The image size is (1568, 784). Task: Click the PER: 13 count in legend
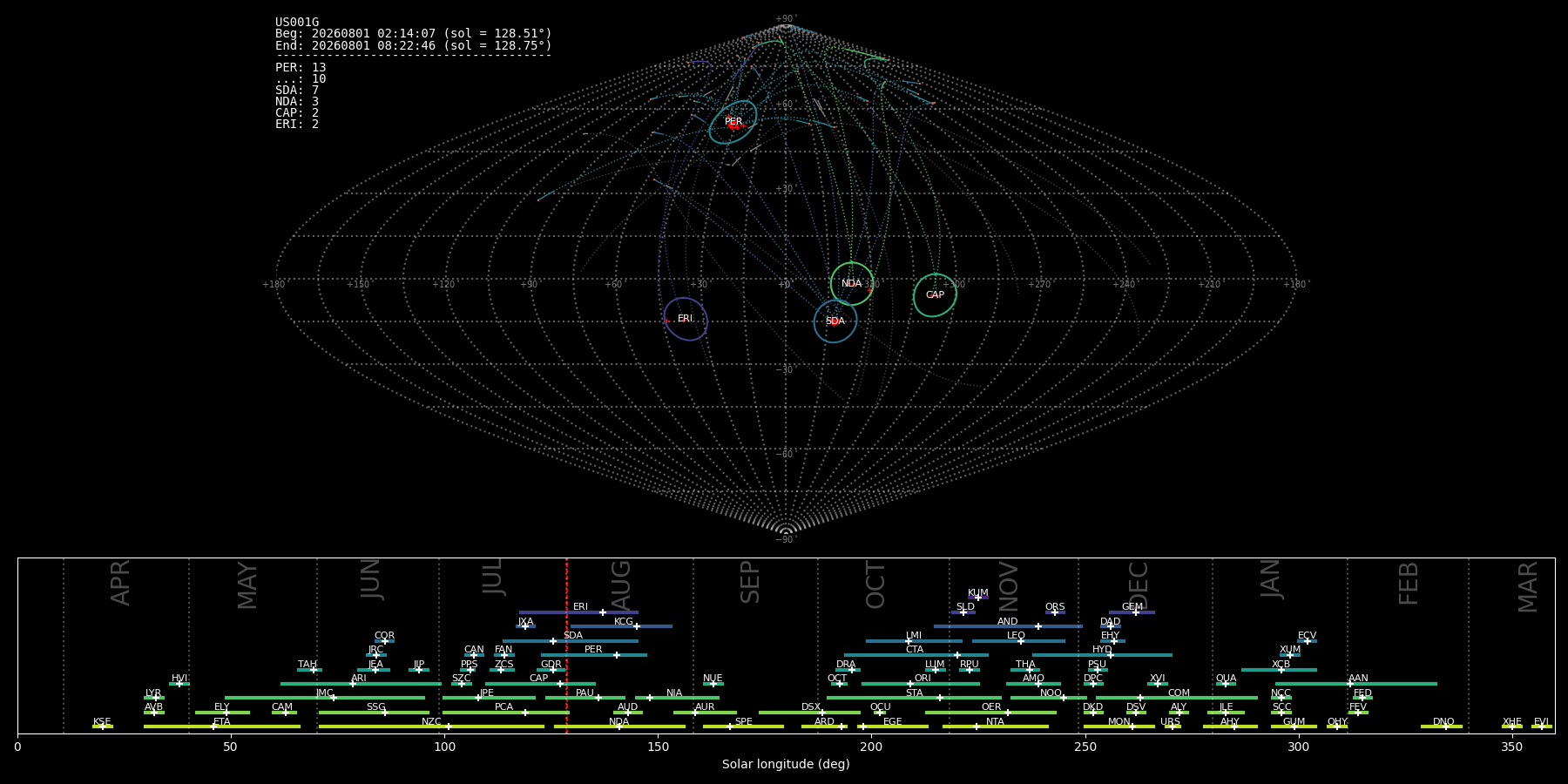[x=301, y=67]
